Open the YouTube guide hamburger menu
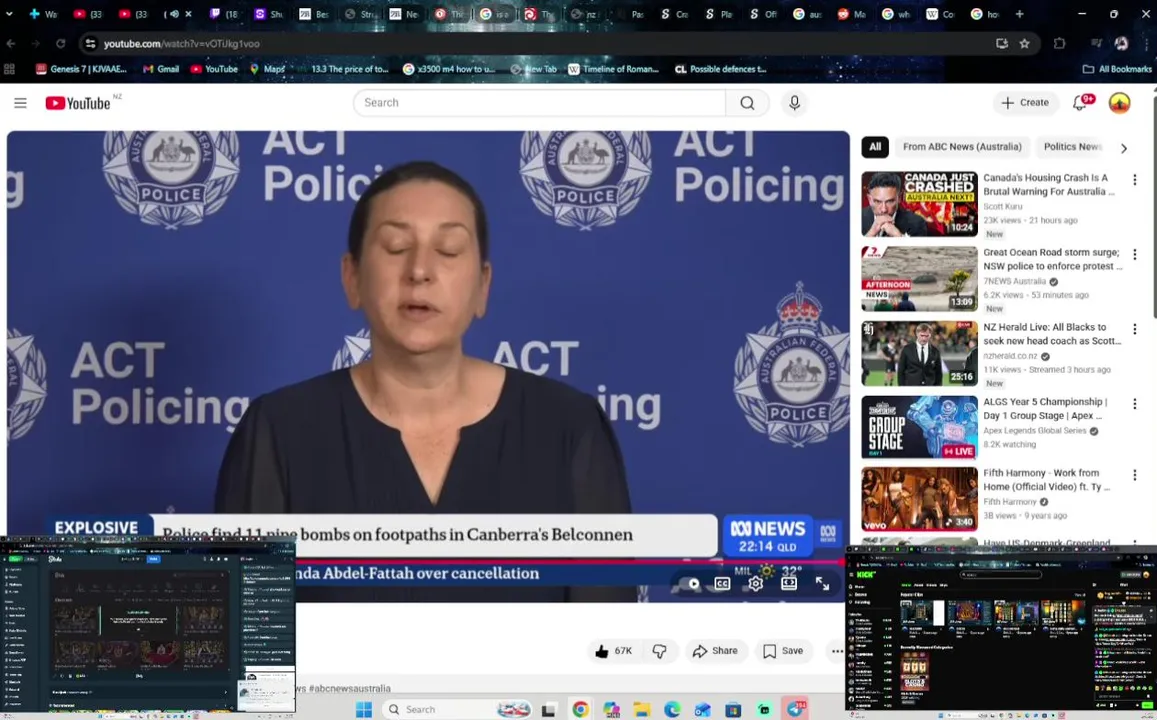The width and height of the screenshot is (1157, 720). tap(20, 103)
